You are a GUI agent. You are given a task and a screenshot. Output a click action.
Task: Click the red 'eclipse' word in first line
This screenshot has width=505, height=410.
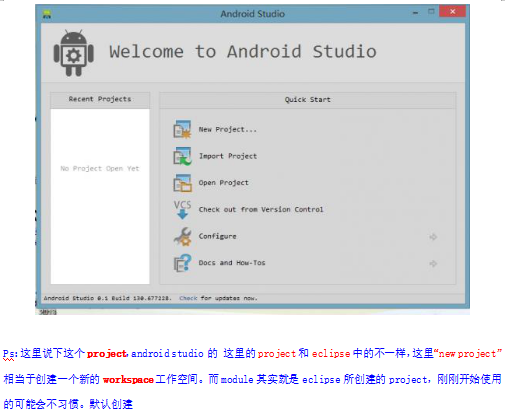331,354
